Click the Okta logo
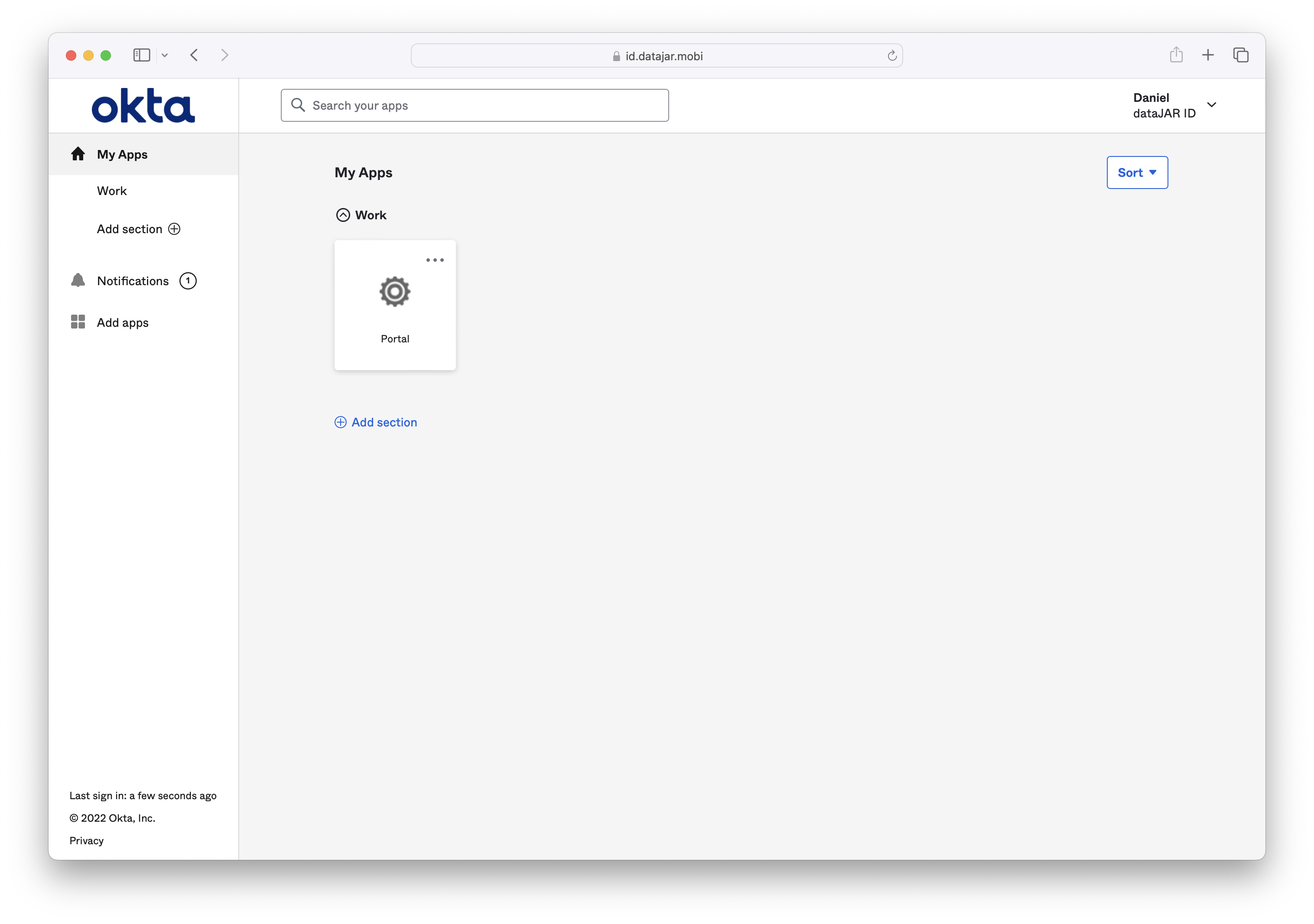This screenshot has height=924, width=1314. point(143,105)
